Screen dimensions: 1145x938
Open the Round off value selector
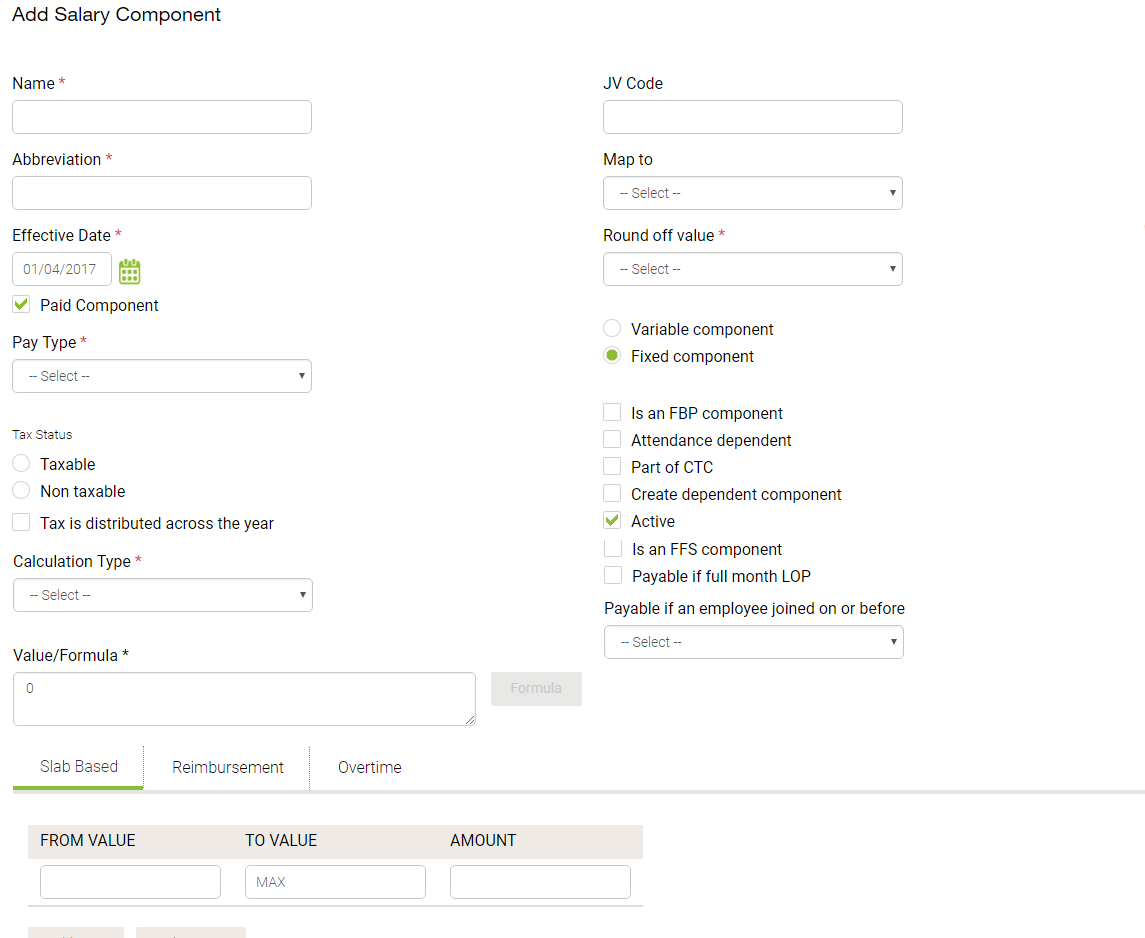[x=752, y=268]
